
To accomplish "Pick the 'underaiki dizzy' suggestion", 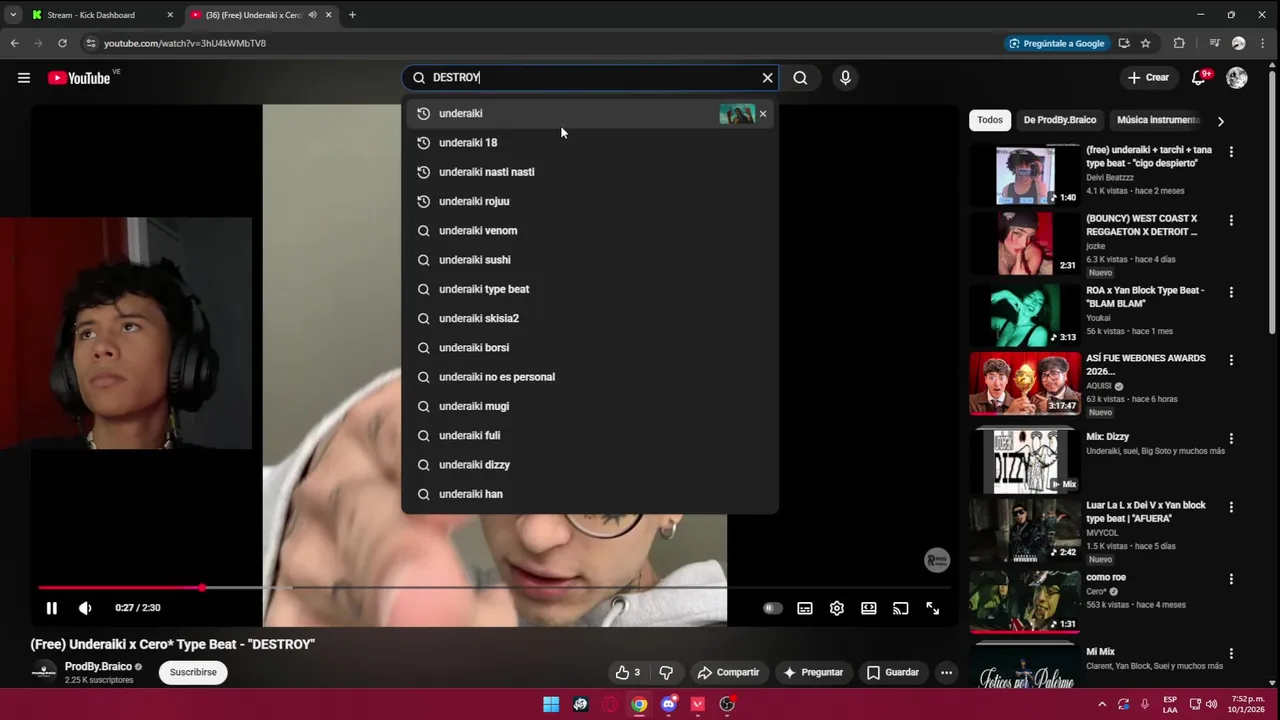I will point(590,465).
